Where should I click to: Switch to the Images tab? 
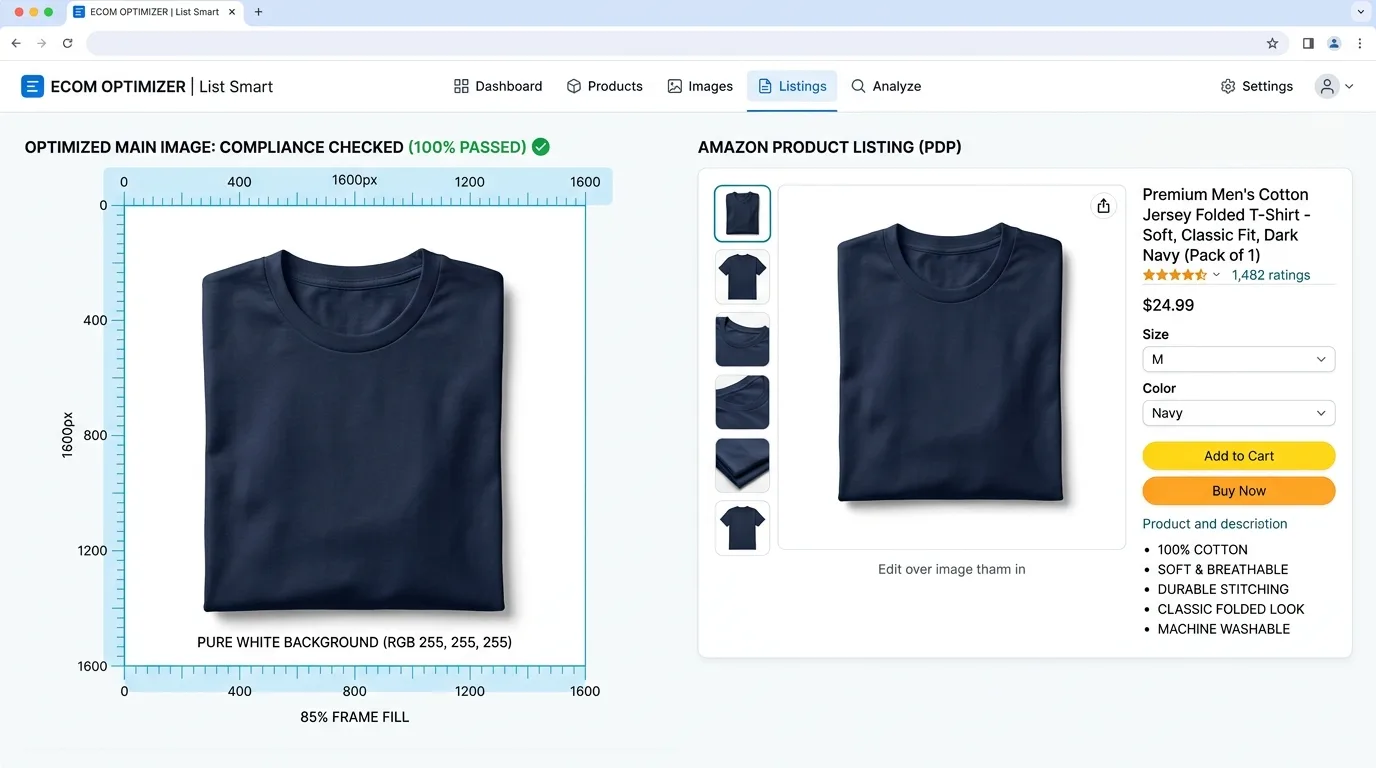[x=700, y=86]
